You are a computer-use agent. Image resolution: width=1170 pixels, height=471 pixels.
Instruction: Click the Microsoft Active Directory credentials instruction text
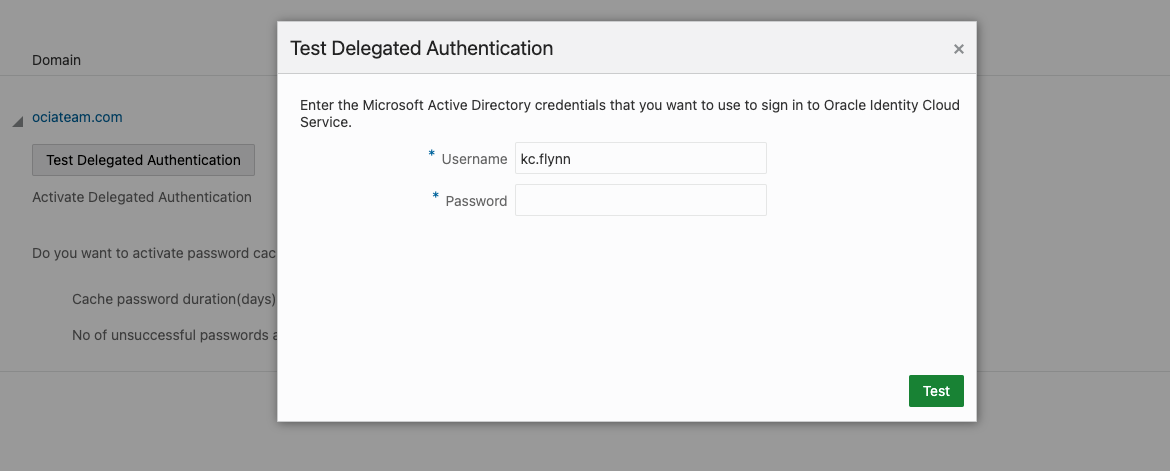click(630, 113)
